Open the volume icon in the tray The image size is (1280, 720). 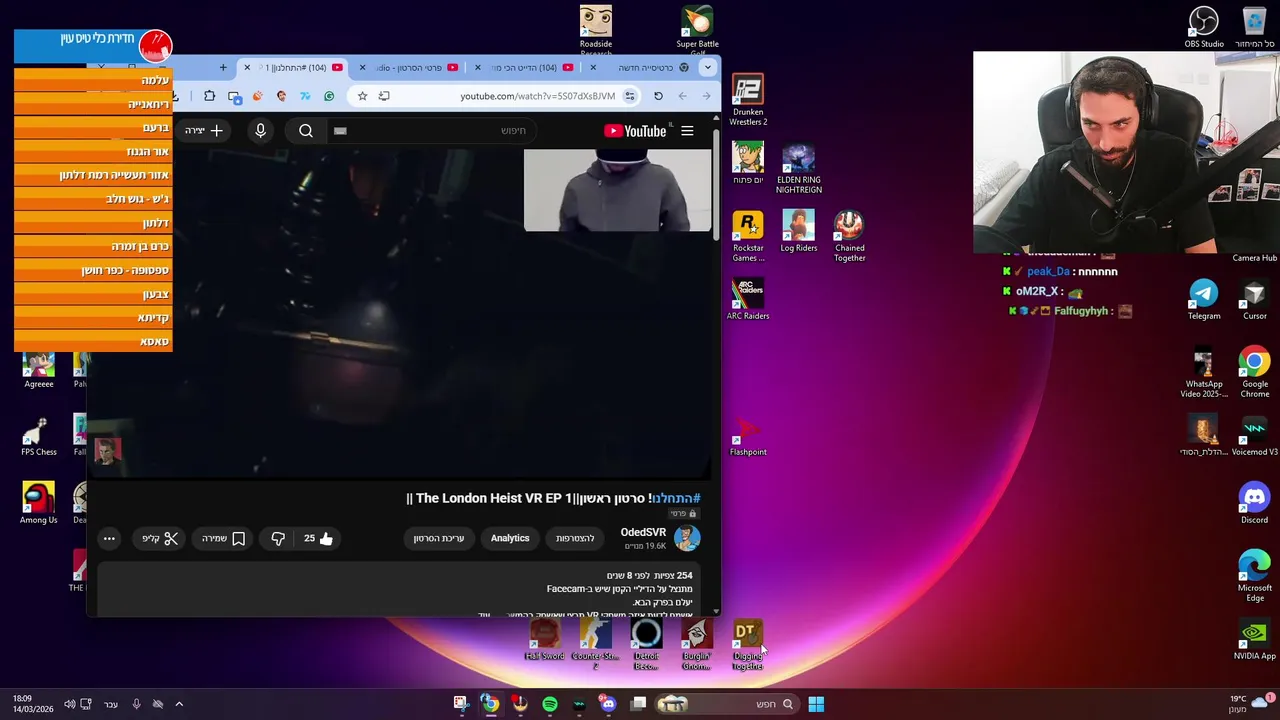coord(69,704)
